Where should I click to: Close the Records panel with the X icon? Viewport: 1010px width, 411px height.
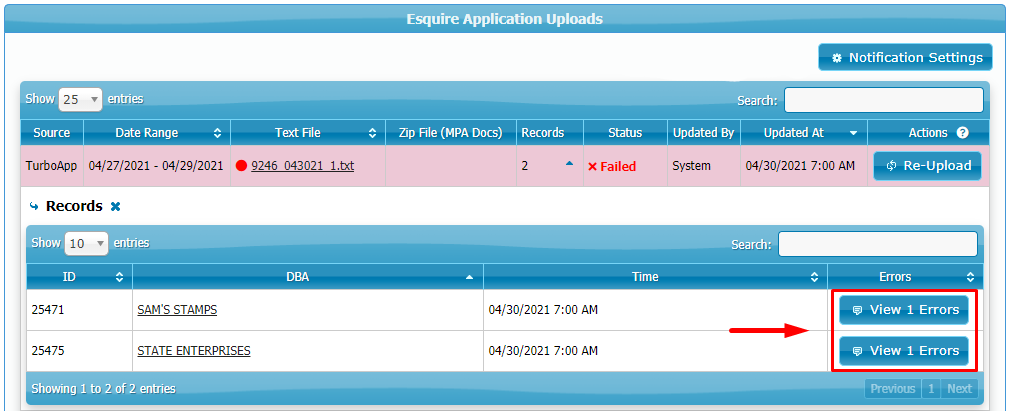(x=115, y=207)
